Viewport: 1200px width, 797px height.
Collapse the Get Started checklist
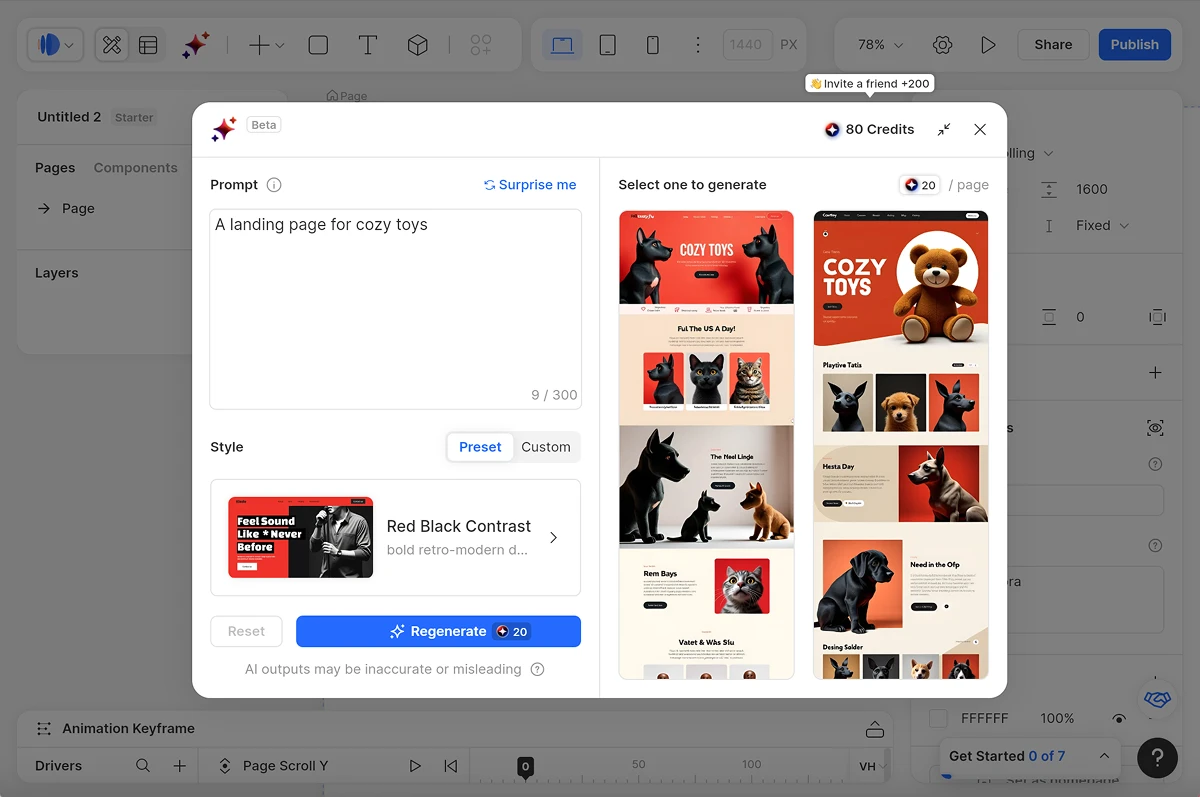click(1104, 756)
